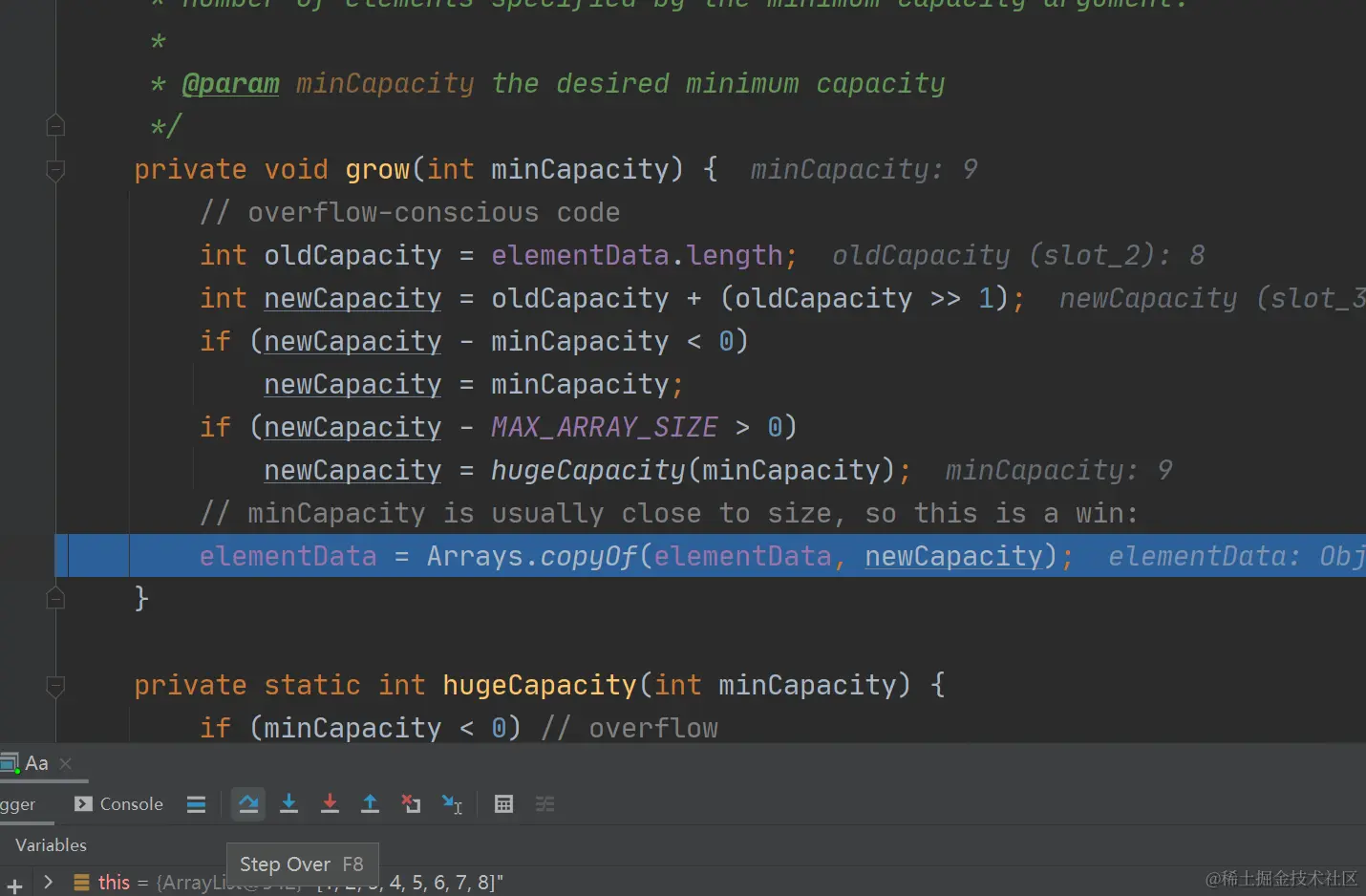Collapse the hugeCapacity method fold arrow
1366x896 pixels.
[54, 688]
